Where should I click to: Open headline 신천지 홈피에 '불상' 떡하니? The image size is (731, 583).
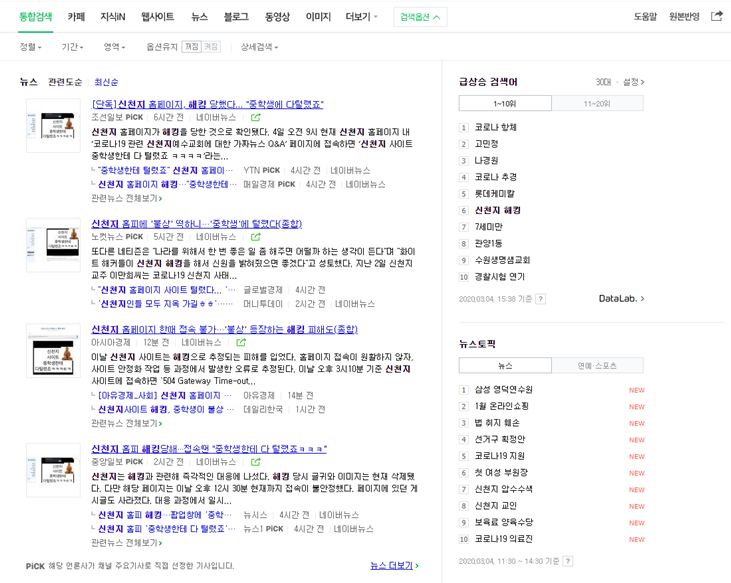(x=197, y=224)
